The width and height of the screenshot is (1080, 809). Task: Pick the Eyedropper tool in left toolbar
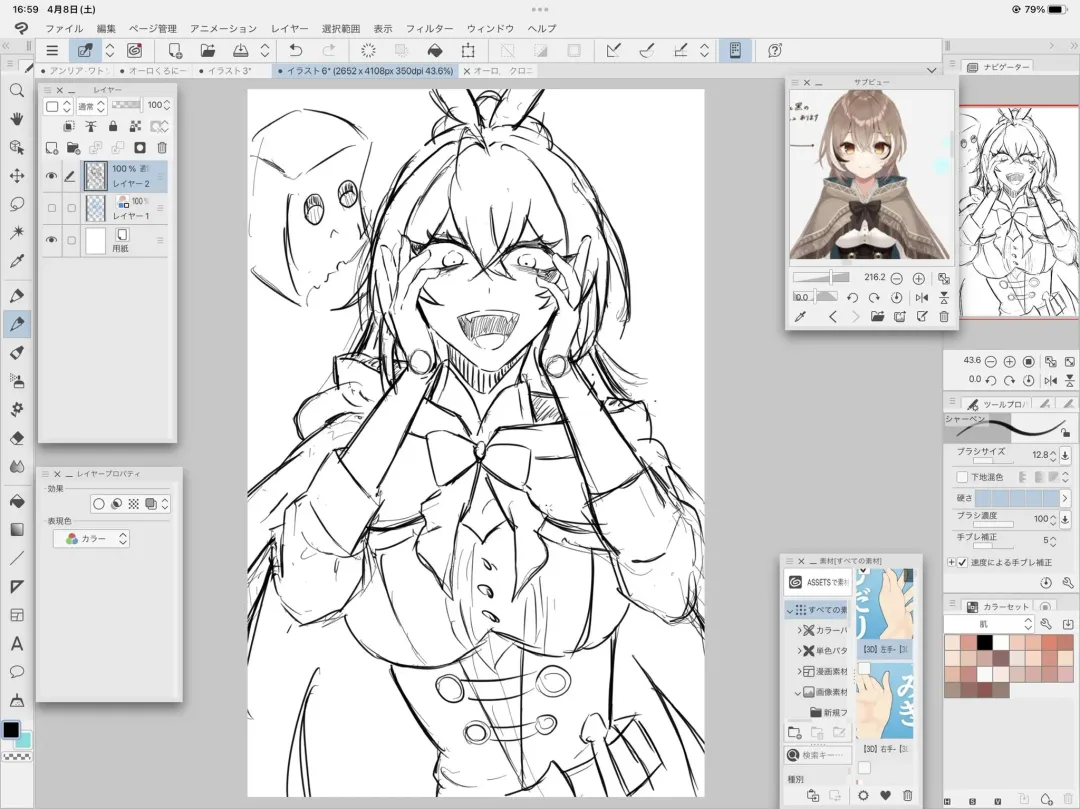(16, 261)
